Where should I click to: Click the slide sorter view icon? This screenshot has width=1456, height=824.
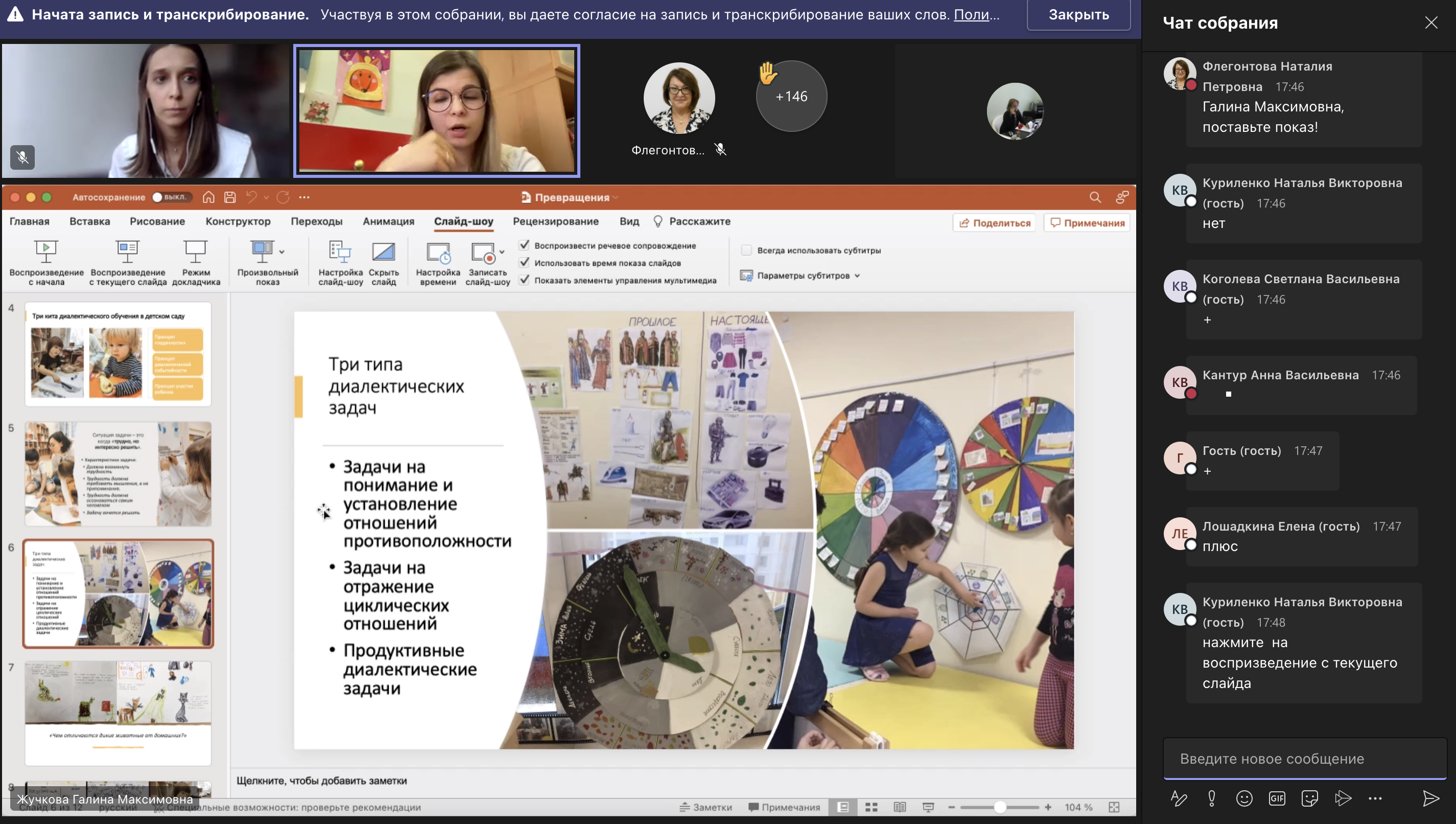(x=872, y=807)
